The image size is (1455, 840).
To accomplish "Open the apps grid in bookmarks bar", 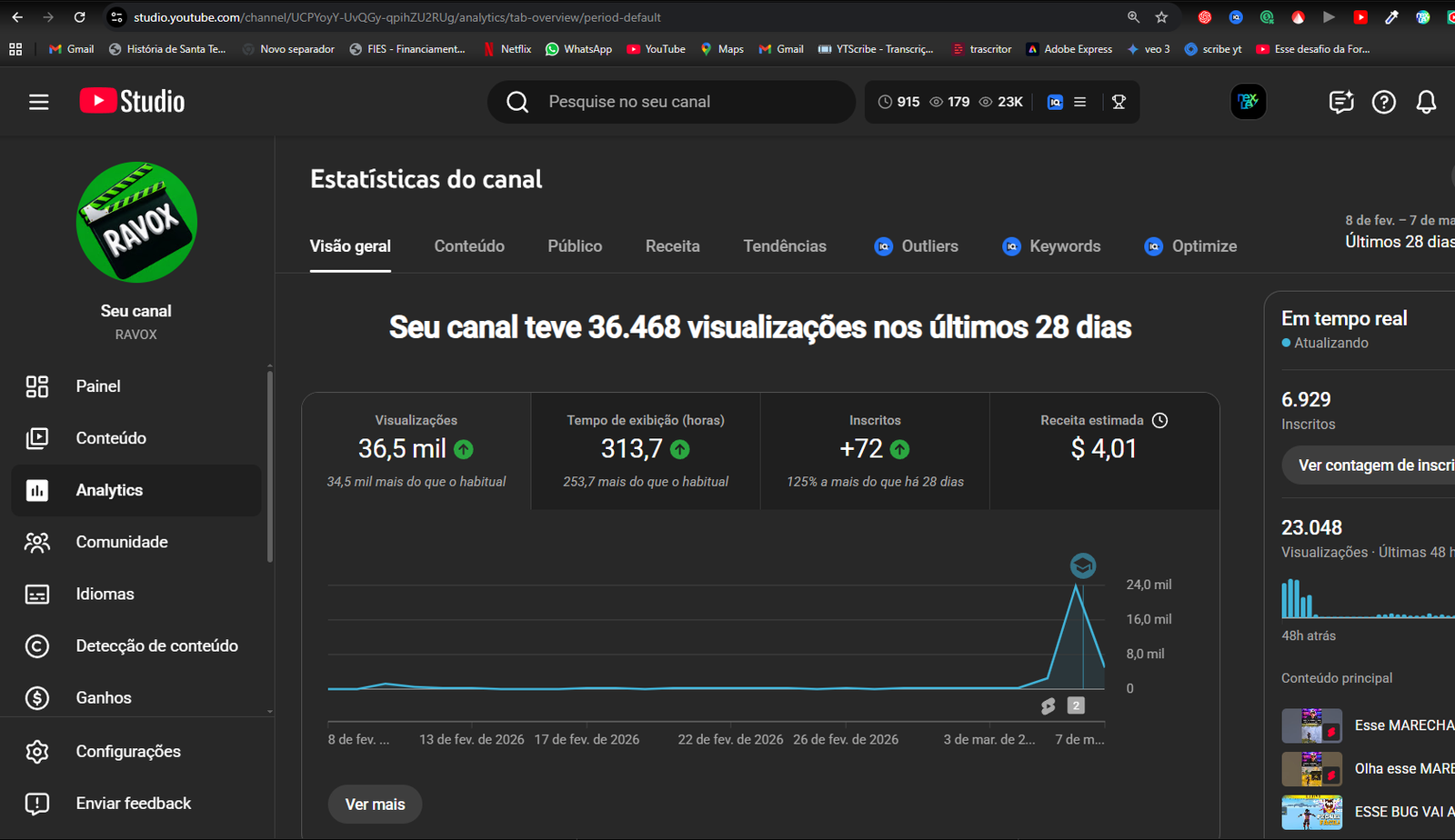I will [15, 49].
